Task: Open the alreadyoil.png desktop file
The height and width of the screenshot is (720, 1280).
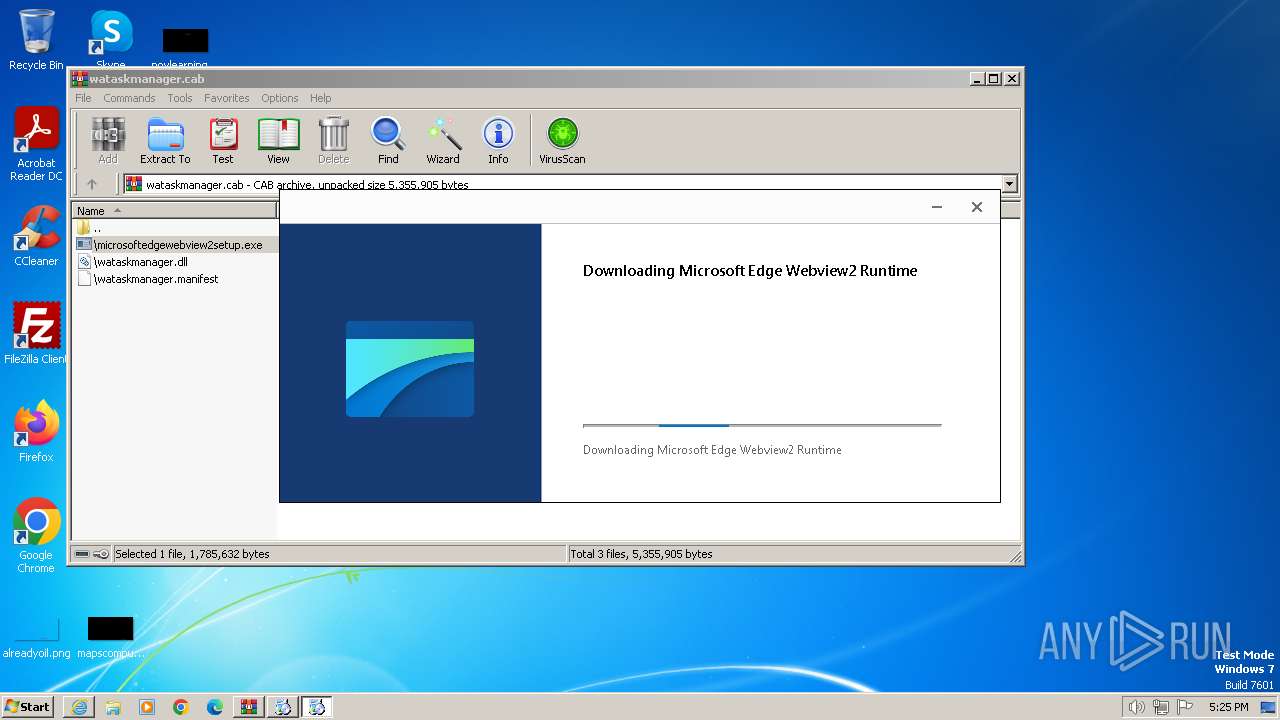Action: tap(36, 637)
